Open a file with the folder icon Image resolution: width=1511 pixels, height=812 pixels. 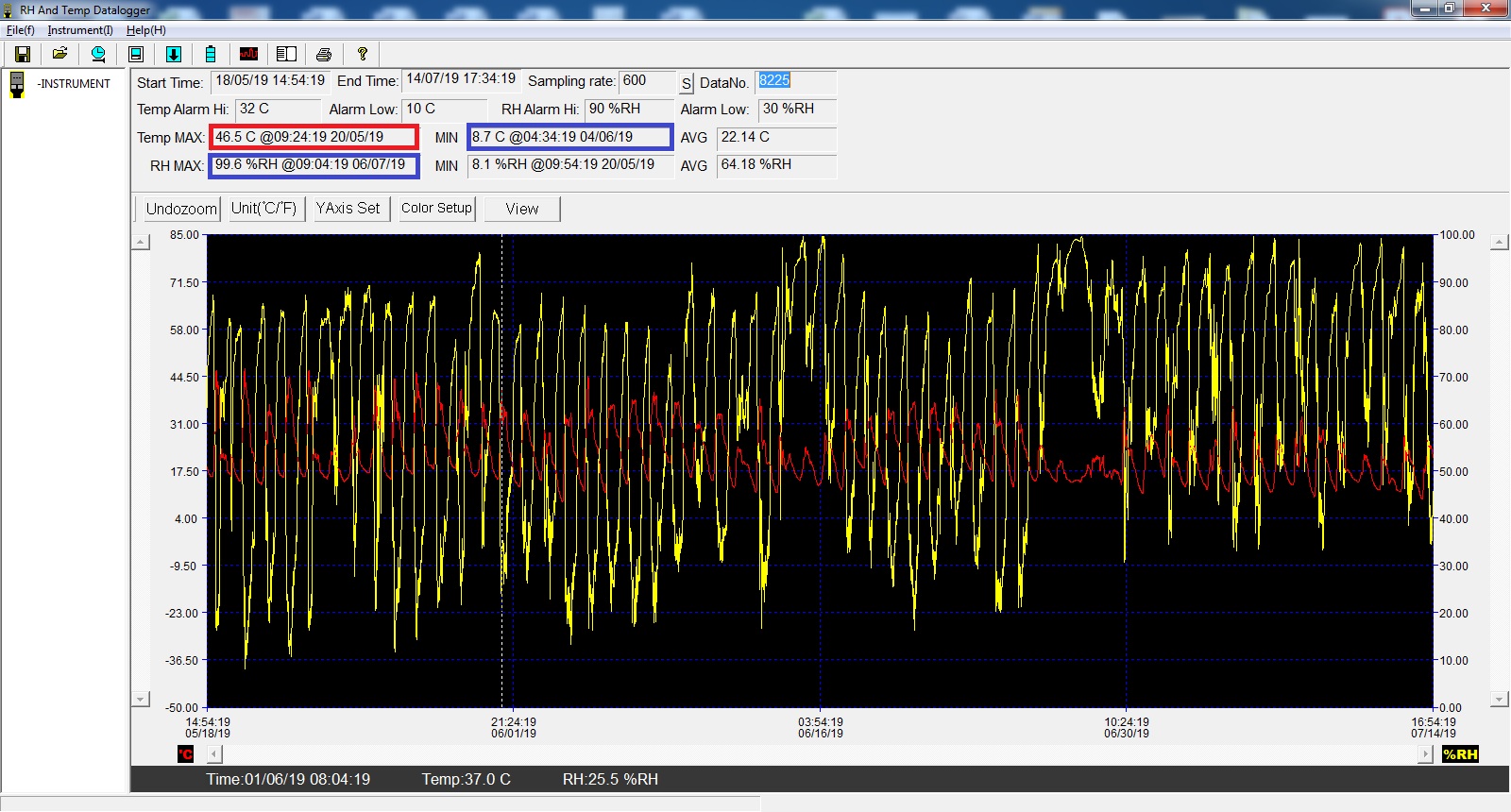(x=59, y=54)
